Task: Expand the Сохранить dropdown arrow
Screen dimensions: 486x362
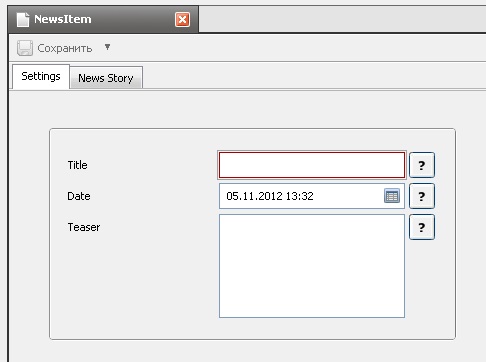Action: [107, 47]
